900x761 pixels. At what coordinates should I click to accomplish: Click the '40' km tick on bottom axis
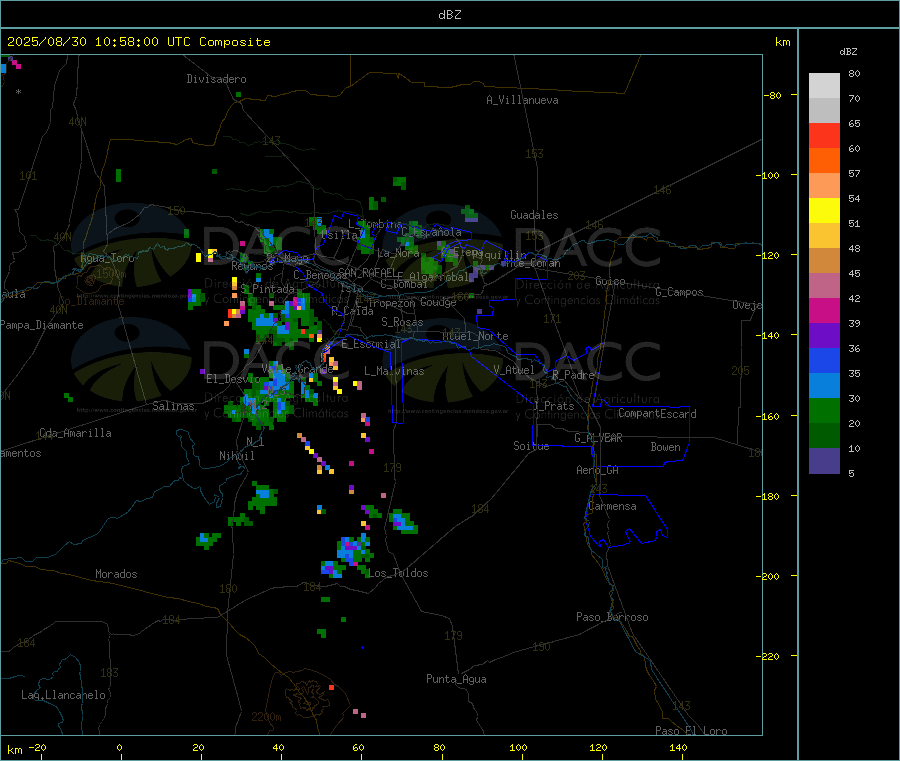click(278, 747)
